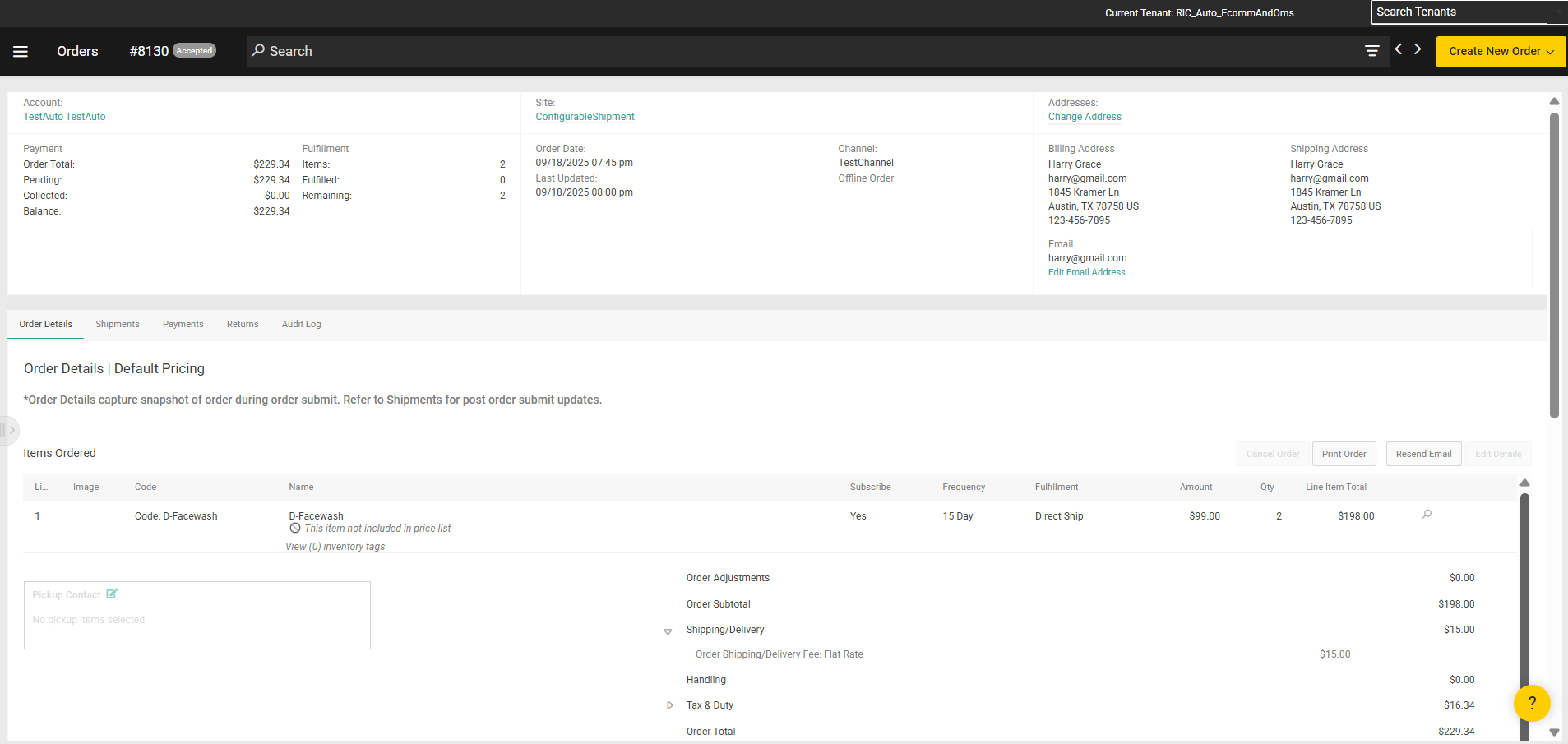This screenshot has width=1568, height=744.
Task: Click Change Address link
Action: click(1085, 117)
